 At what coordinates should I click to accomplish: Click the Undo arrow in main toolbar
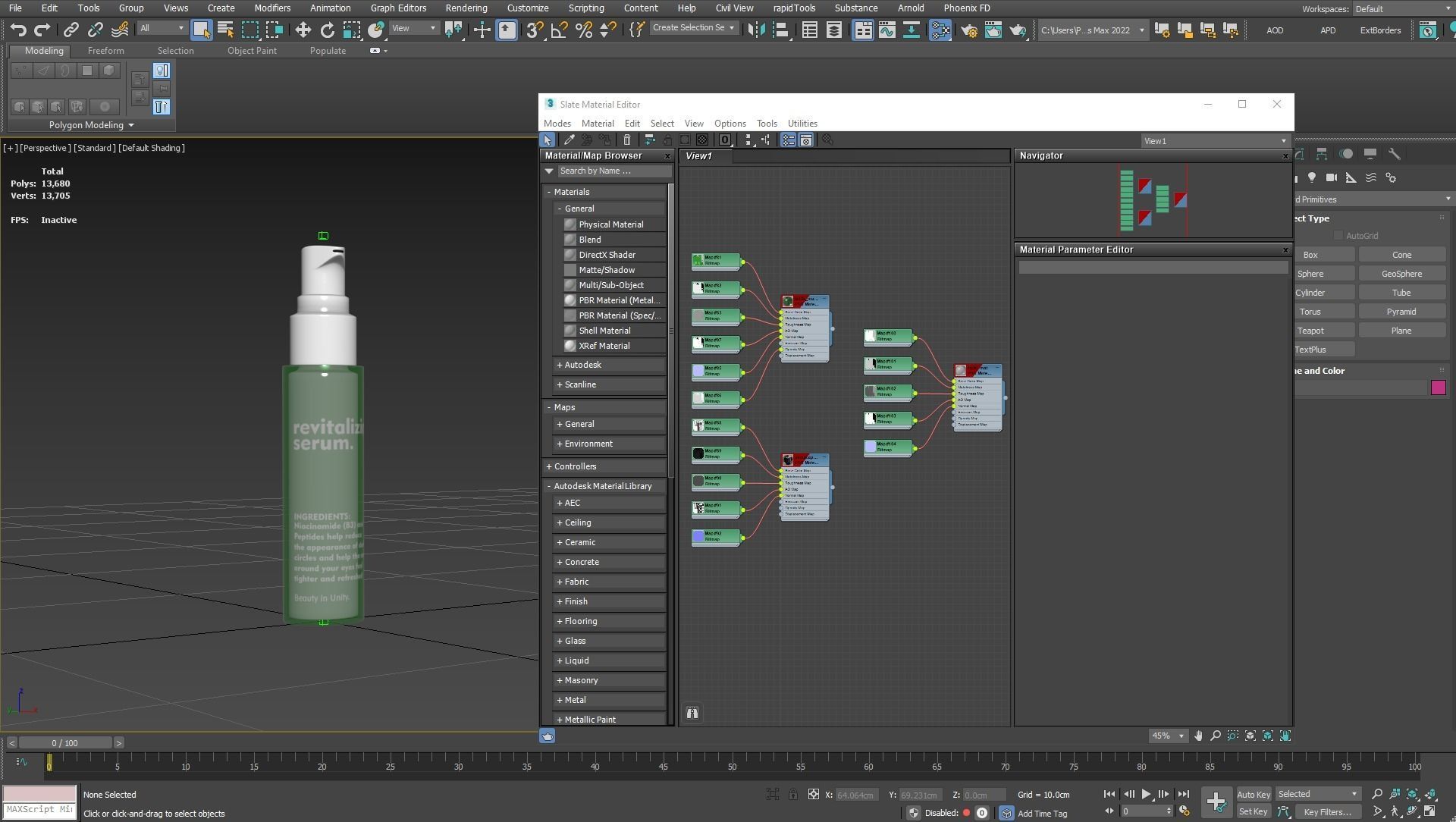18,30
